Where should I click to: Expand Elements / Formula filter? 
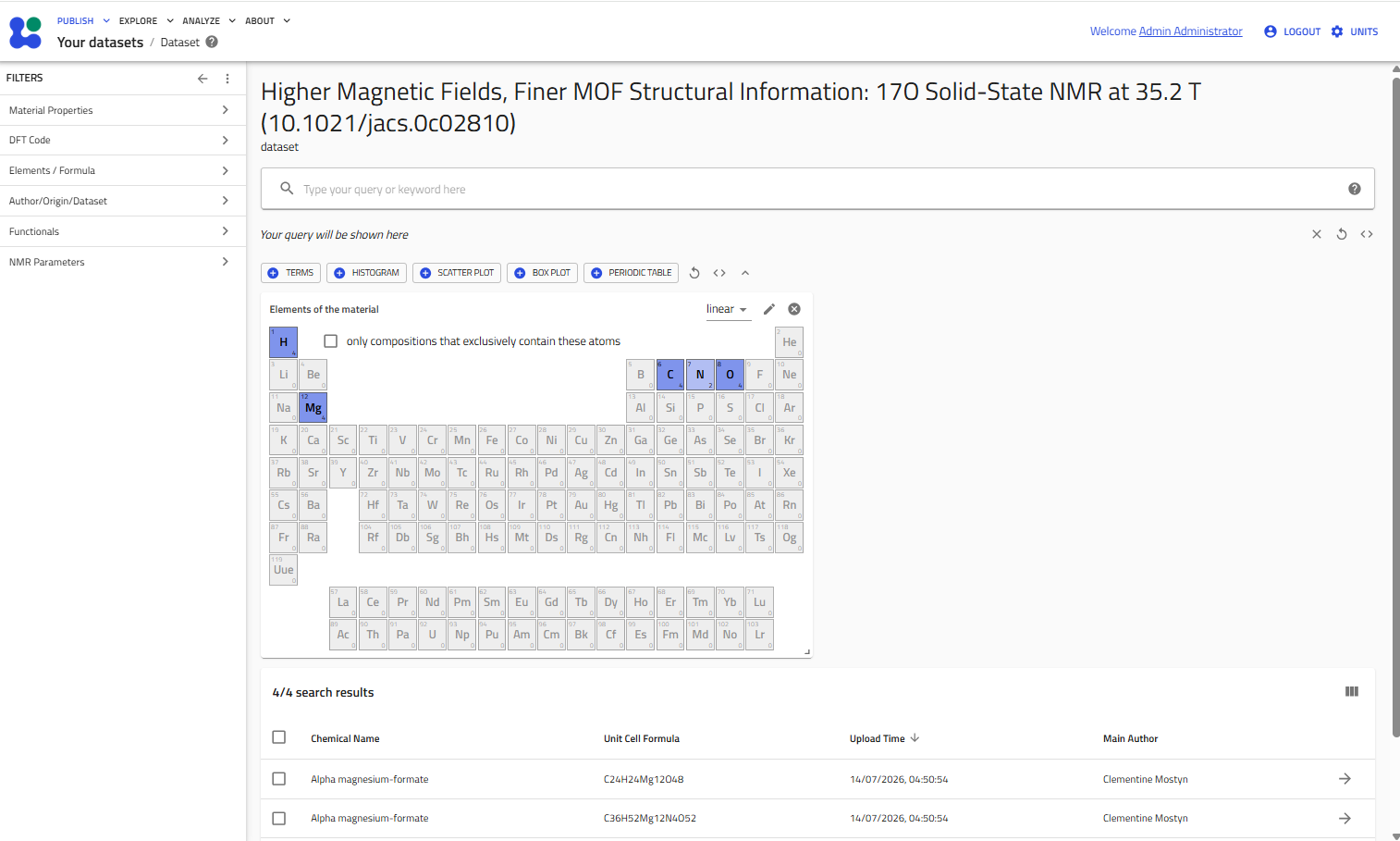(x=123, y=170)
